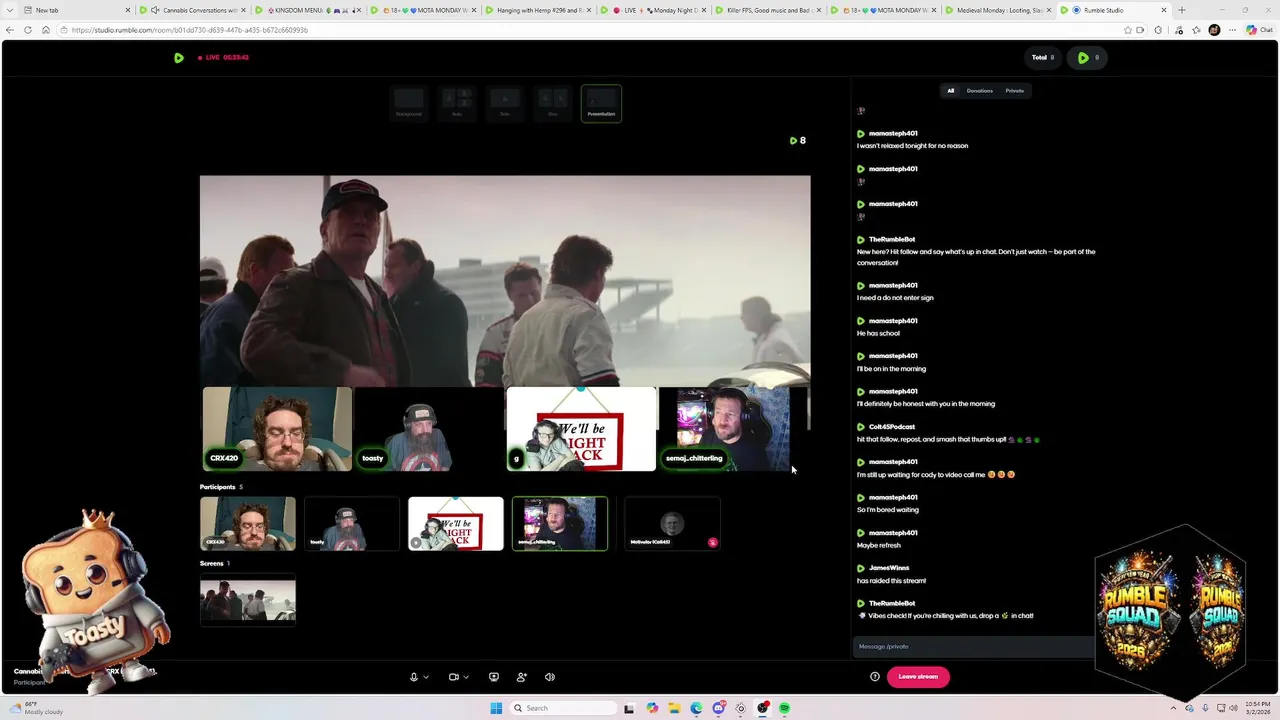Open the help question mark icon
This screenshot has height=720, width=1280.
click(875, 677)
